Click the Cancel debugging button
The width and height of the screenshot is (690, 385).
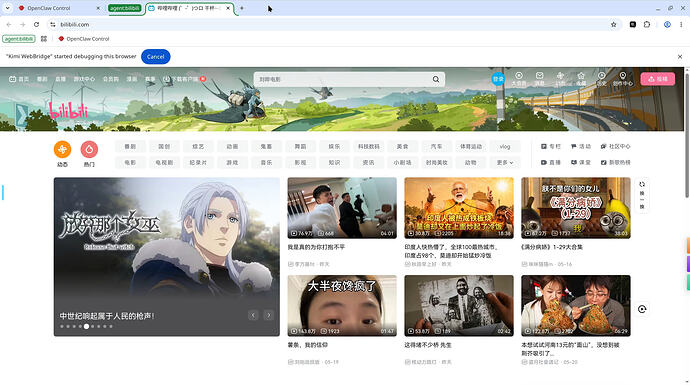coord(155,57)
